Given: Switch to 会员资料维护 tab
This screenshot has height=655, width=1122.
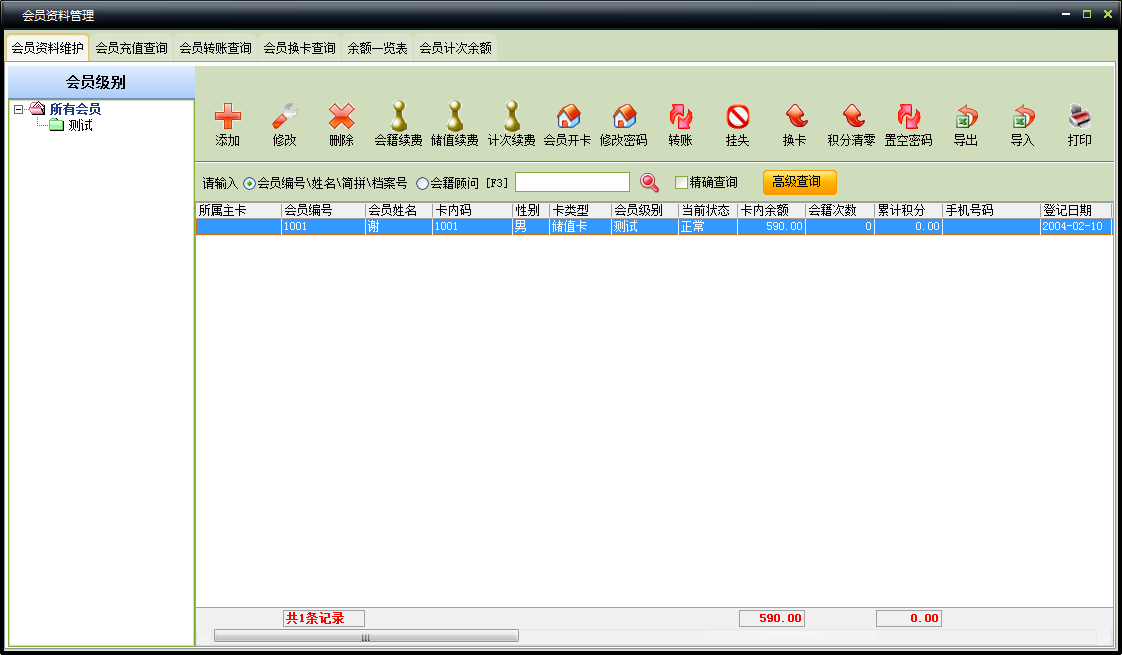Looking at the screenshot, I should (x=47, y=48).
